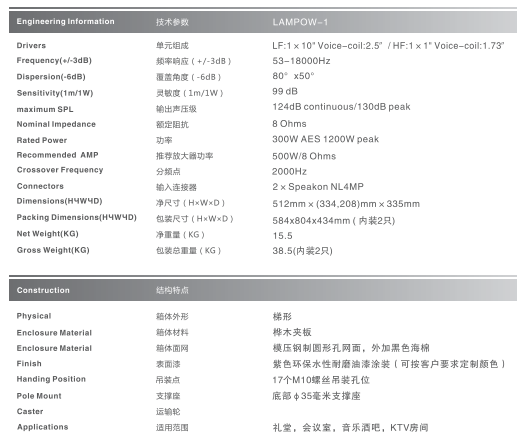This screenshot has width=517, height=438.
Task: Click the 'LAMPOW-1' model name
Action: click(x=300, y=22)
